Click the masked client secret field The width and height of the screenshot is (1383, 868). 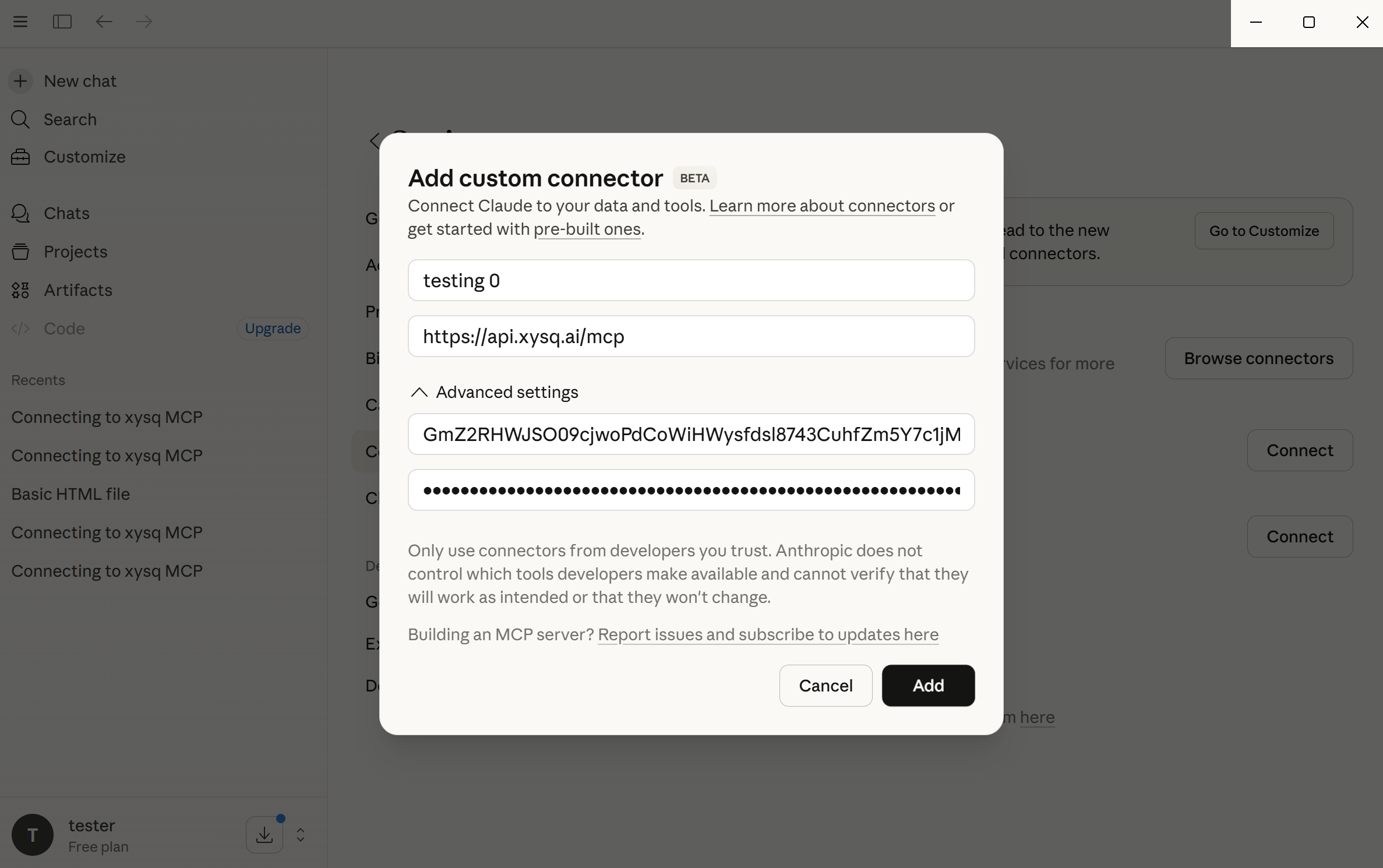(x=691, y=490)
